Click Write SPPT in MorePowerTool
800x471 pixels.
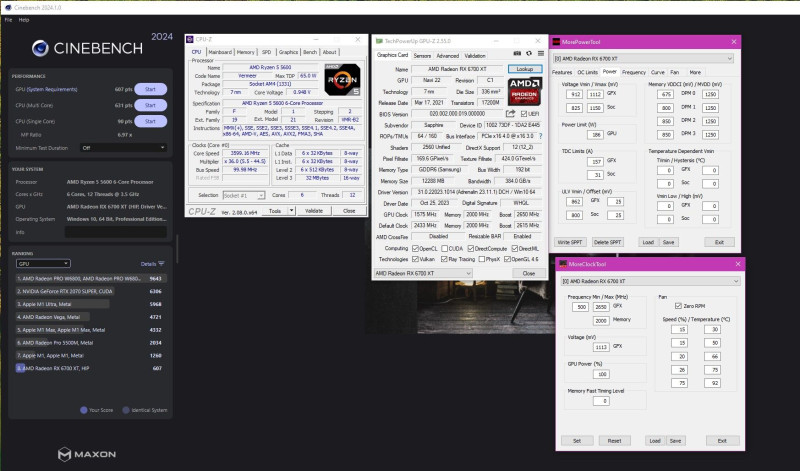click(570, 242)
